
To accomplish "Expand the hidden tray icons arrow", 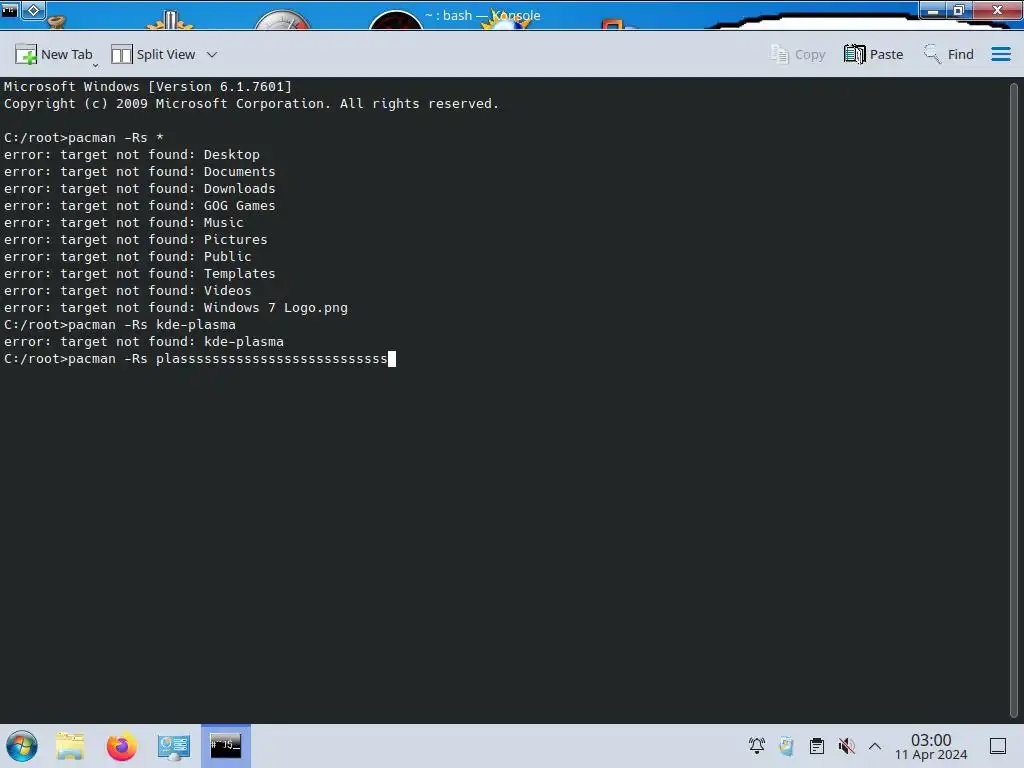I will pos(875,746).
